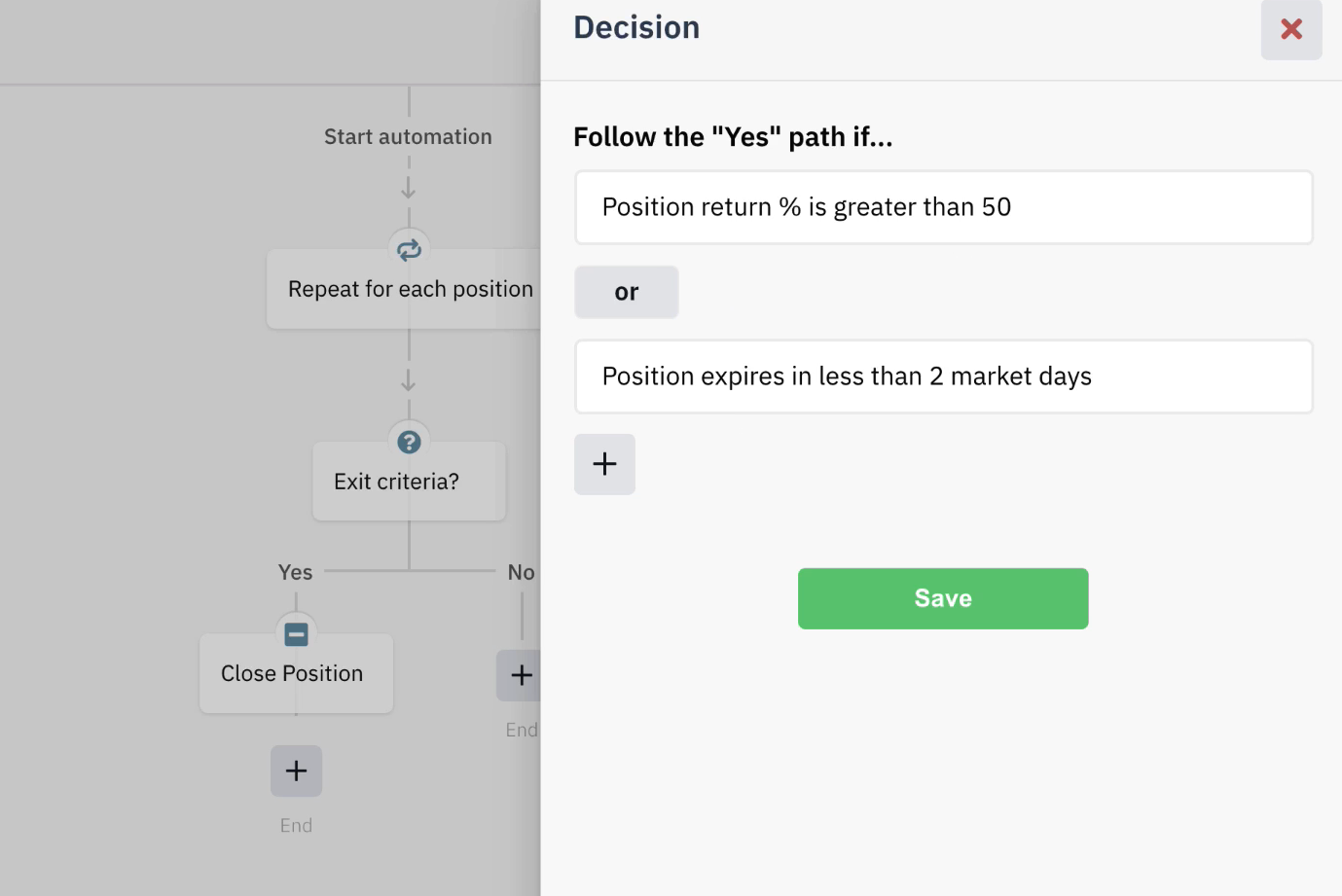Select the No branch label
The height and width of the screenshot is (896, 1342).
click(x=521, y=572)
